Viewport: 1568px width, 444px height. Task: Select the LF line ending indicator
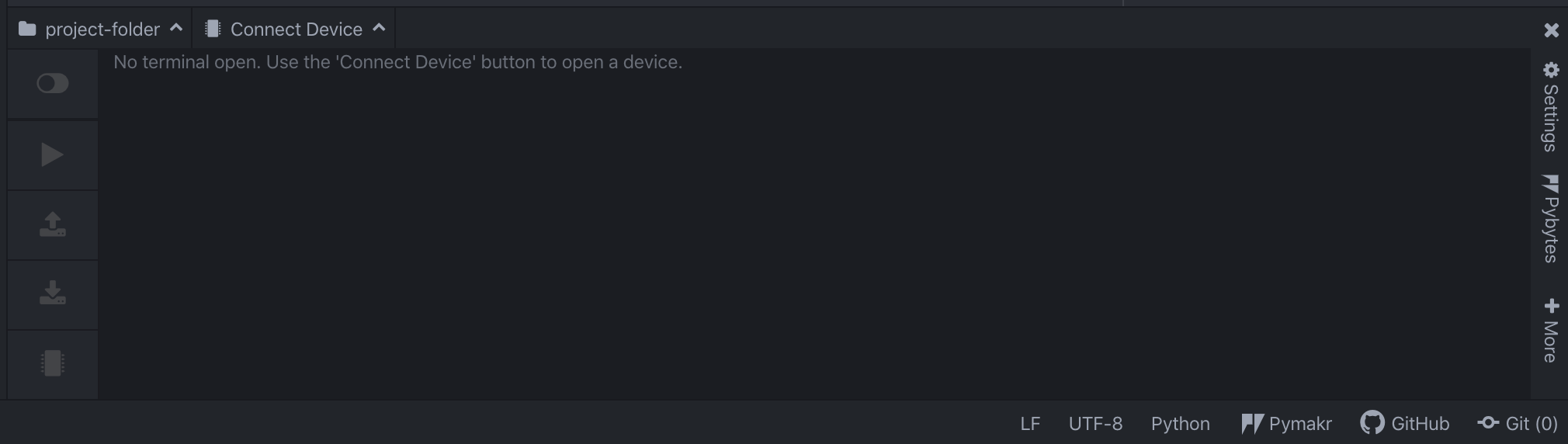1030,424
